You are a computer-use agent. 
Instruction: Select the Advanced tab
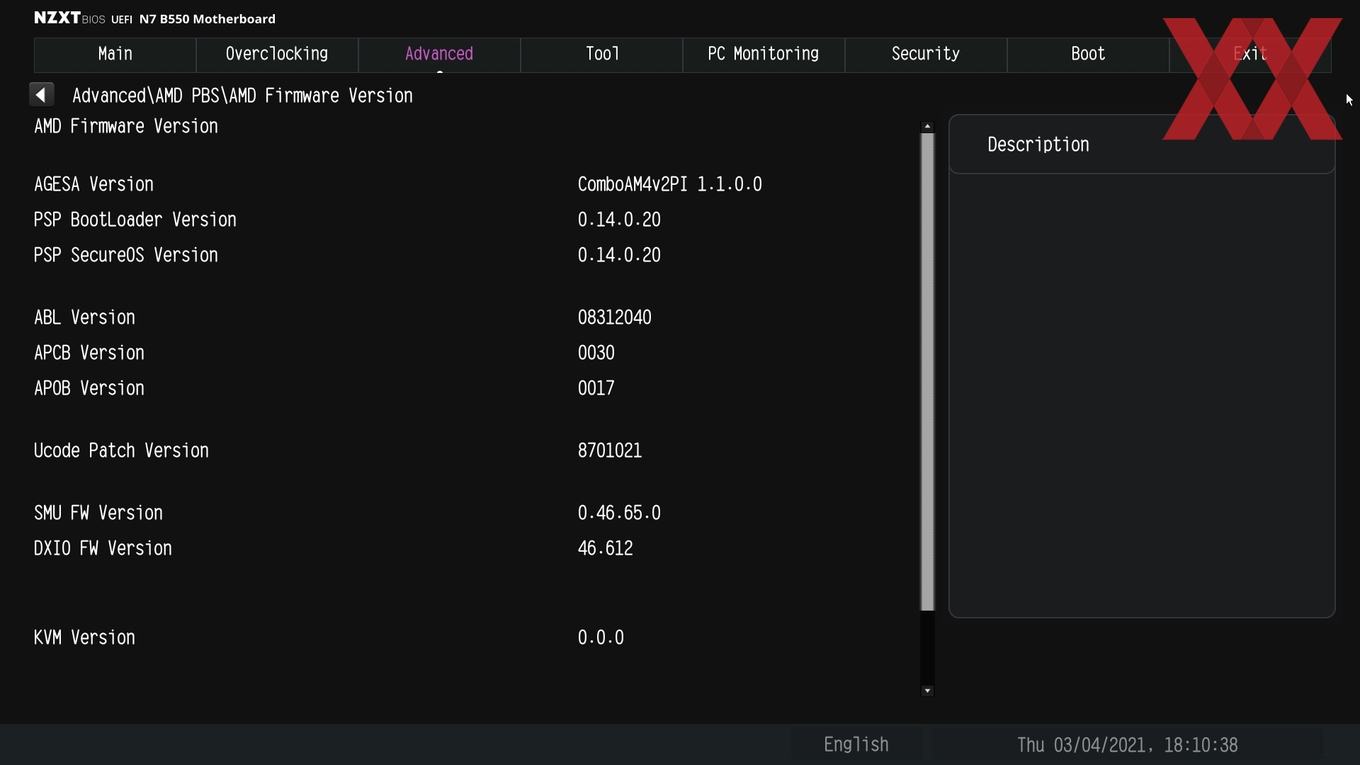click(x=439, y=54)
